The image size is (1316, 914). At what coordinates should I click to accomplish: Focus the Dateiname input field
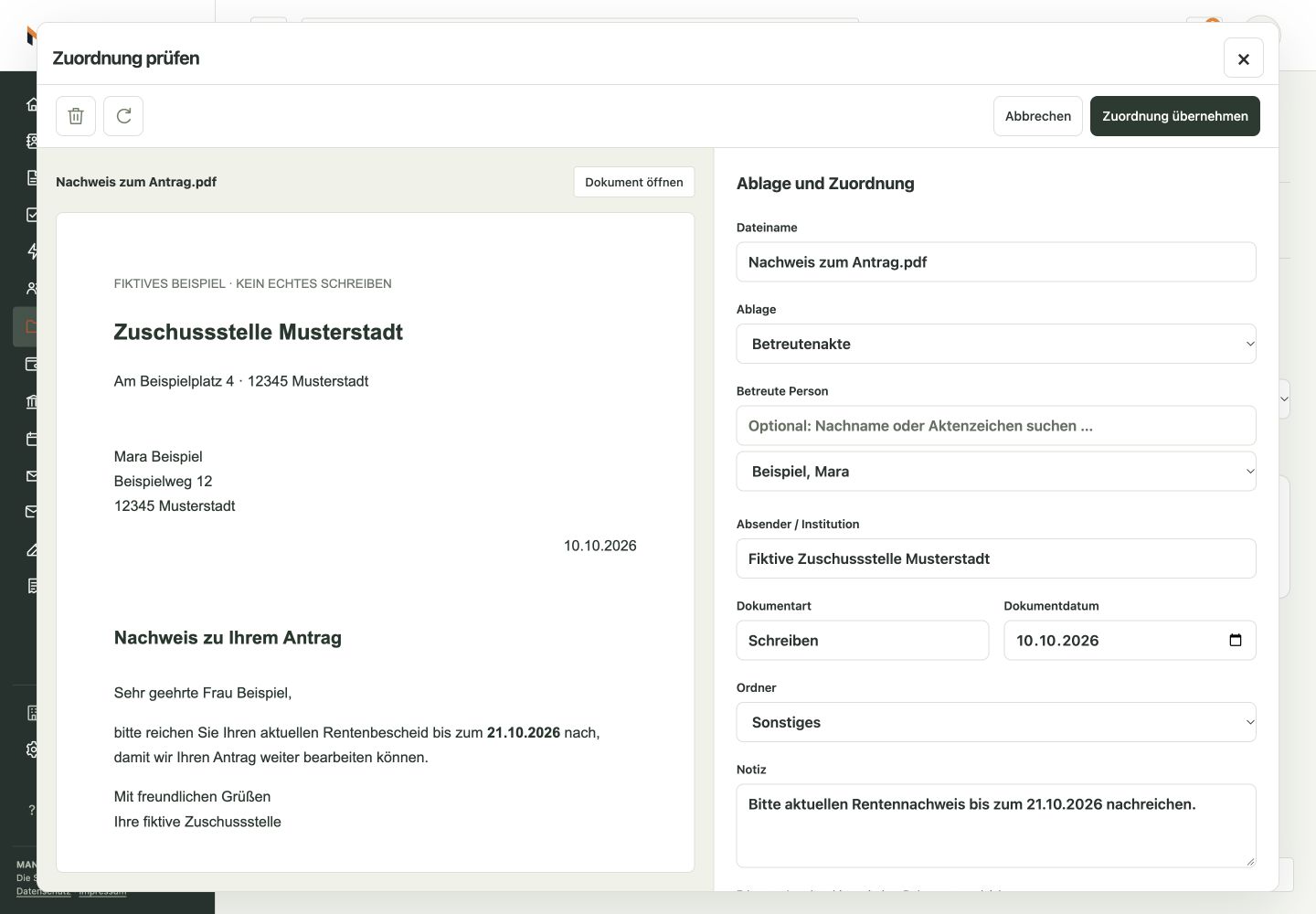coord(996,262)
